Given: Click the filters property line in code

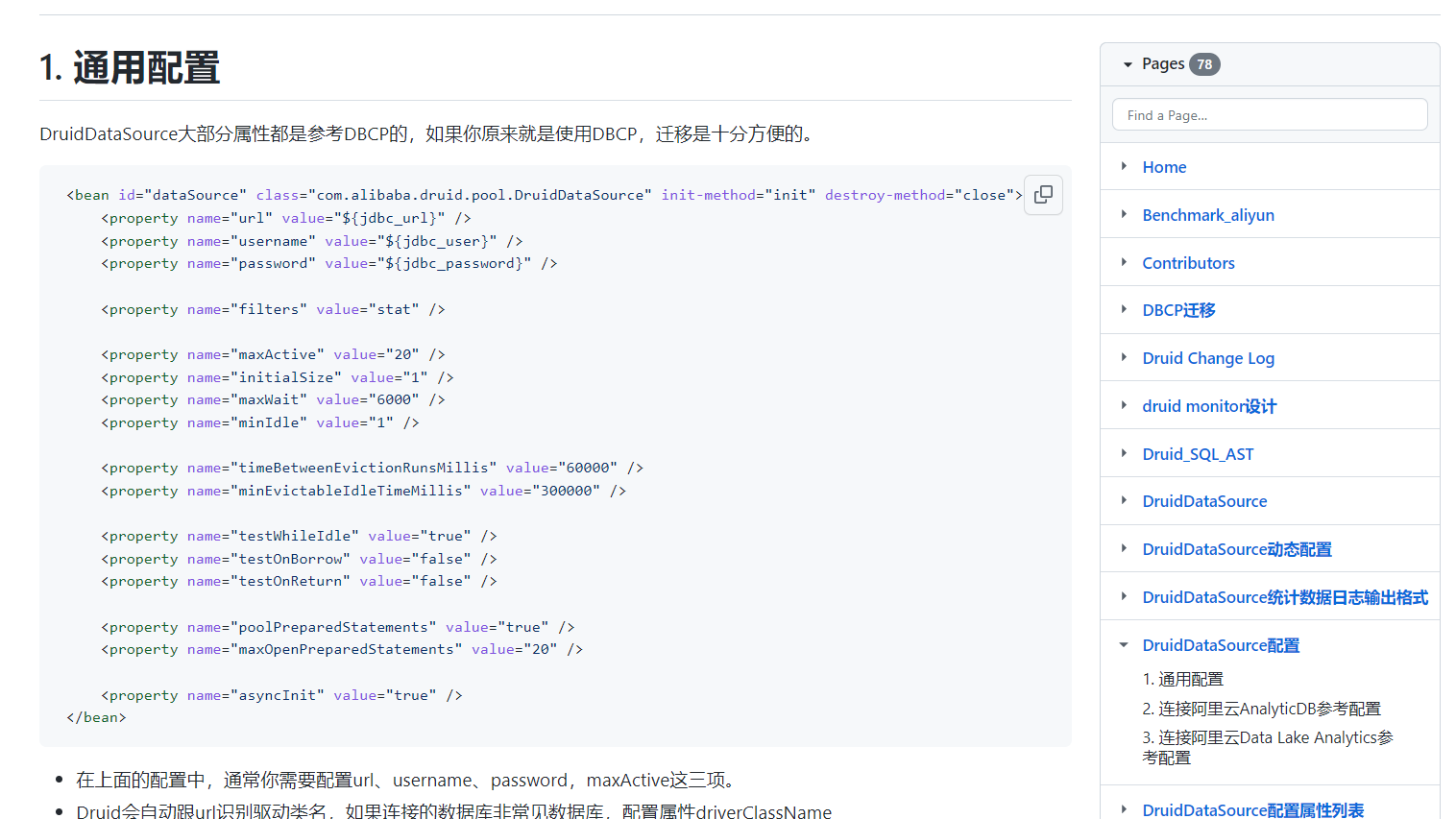Looking at the screenshot, I should (273, 309).
